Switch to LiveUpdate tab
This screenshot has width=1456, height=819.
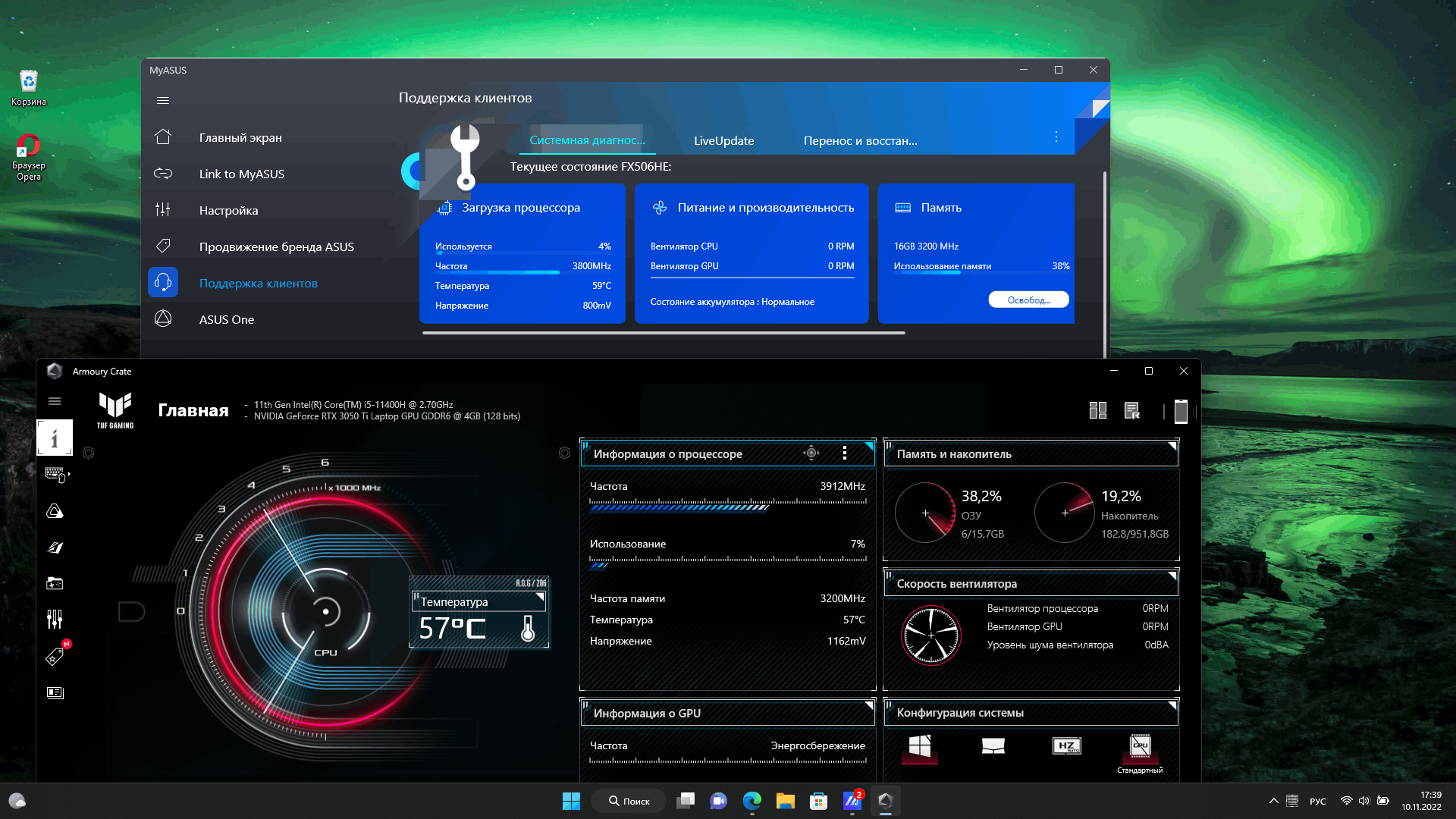click(724, 140)
